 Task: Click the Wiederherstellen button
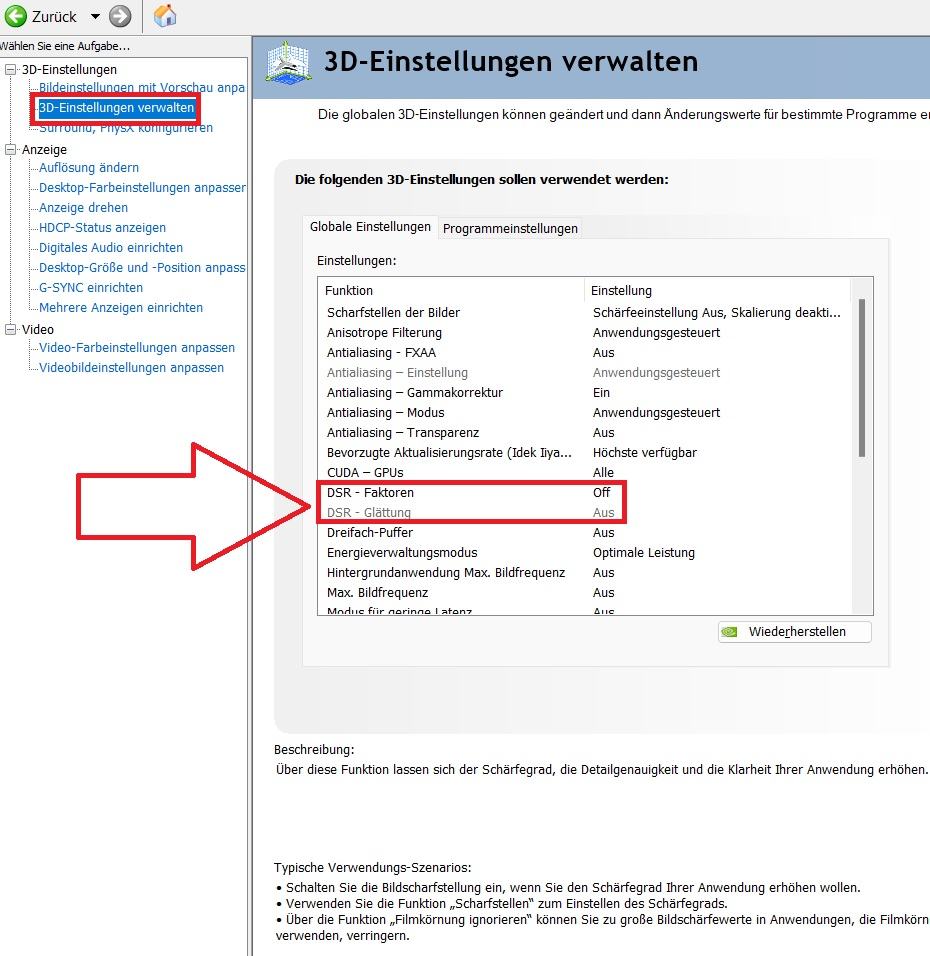[x=795, y=632]
